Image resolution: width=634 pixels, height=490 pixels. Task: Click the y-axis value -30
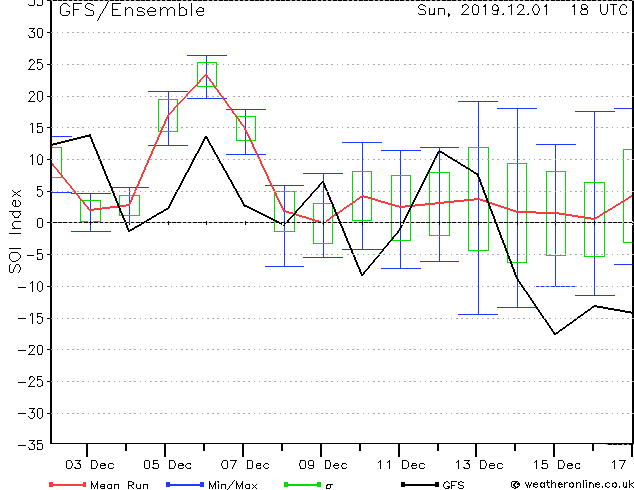pos(30,413)
